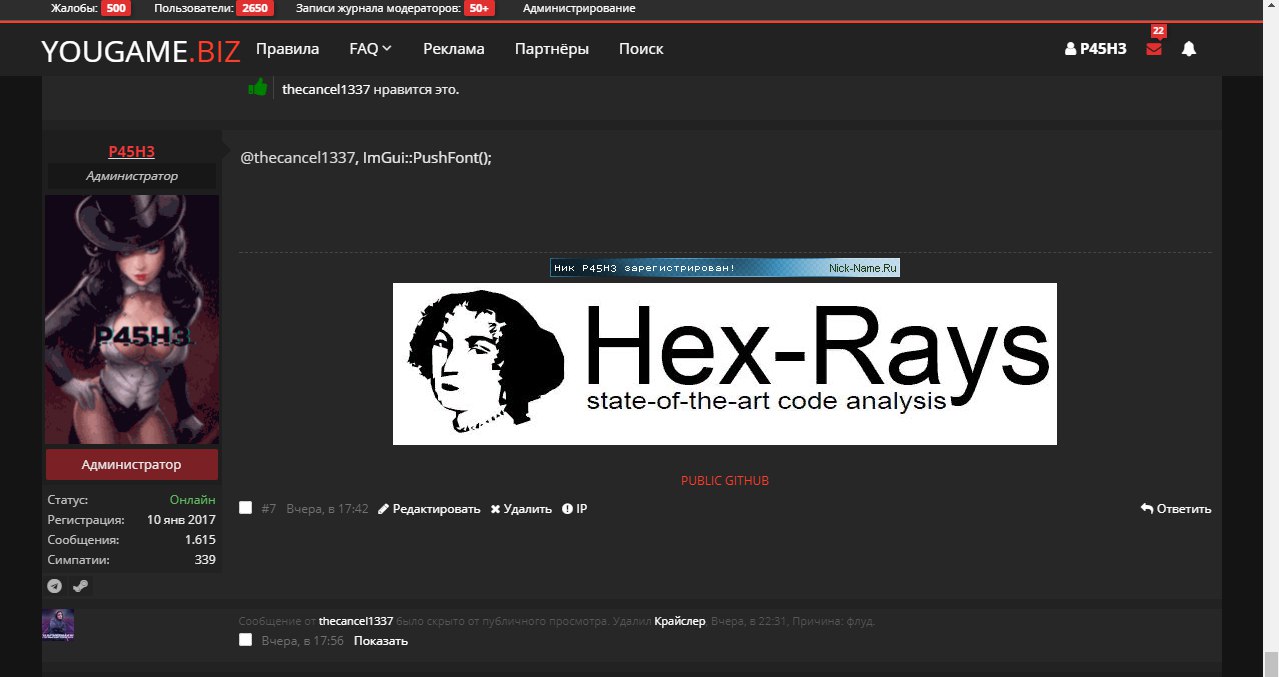Tick the checkbox next to post #7

(246, 508)
